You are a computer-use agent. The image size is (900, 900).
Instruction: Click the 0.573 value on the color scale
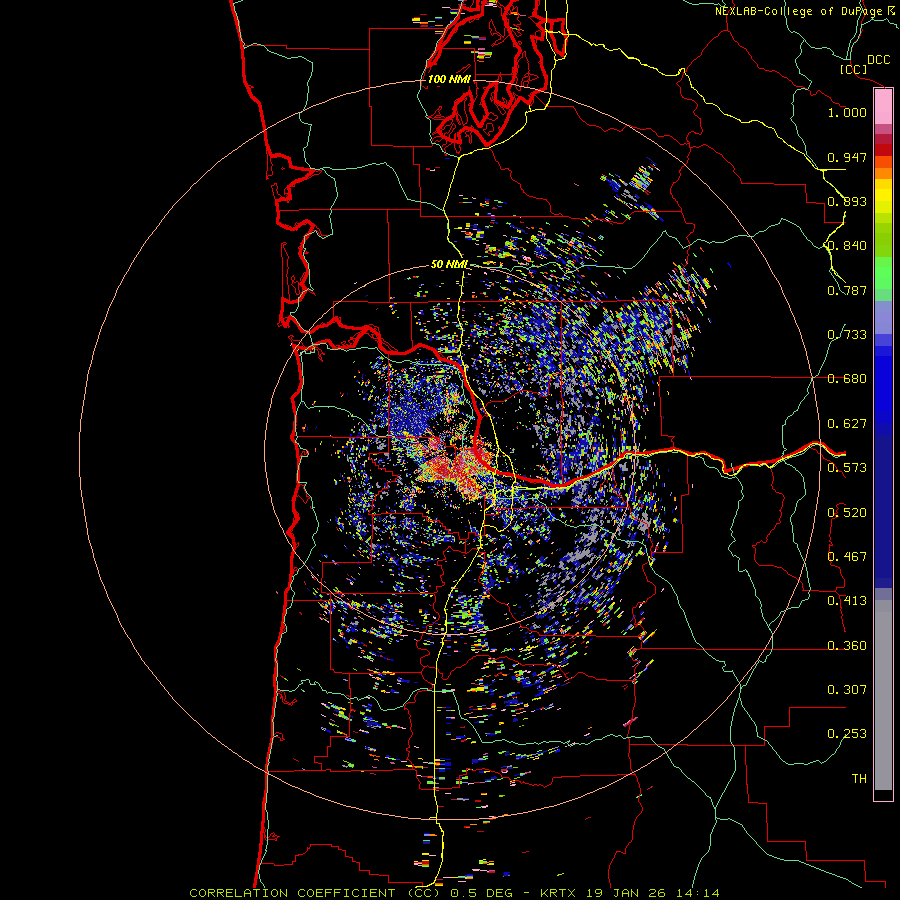(847, 468)
